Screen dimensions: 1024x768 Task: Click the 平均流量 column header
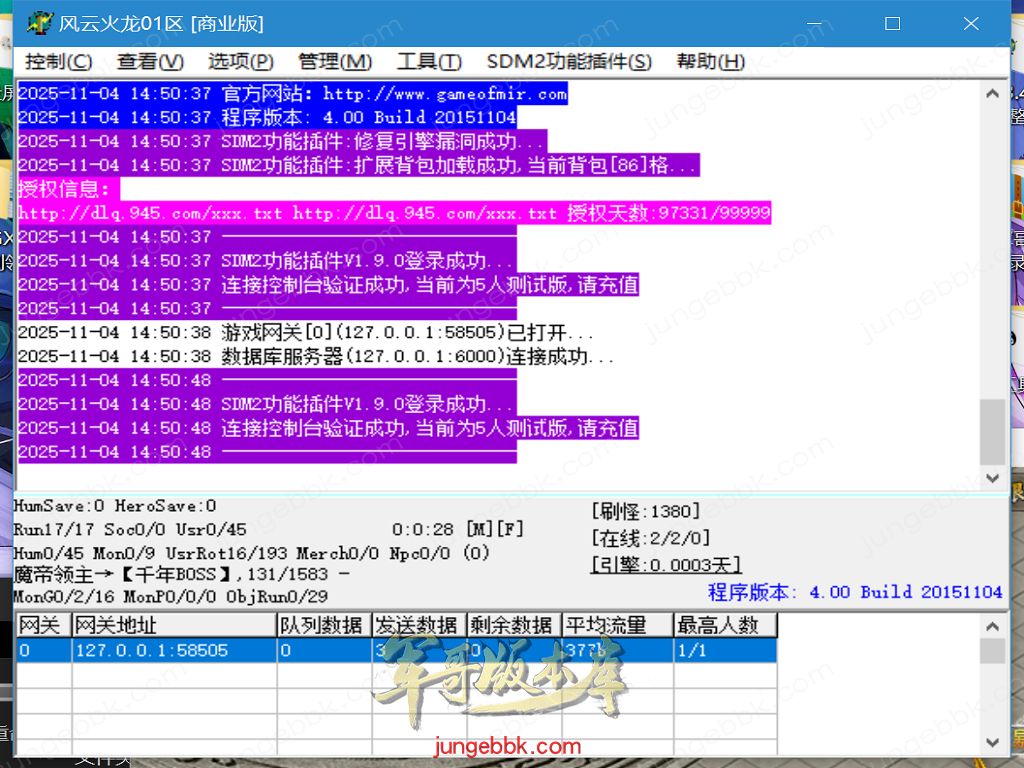pyautogui.click(x=616, y=625)
